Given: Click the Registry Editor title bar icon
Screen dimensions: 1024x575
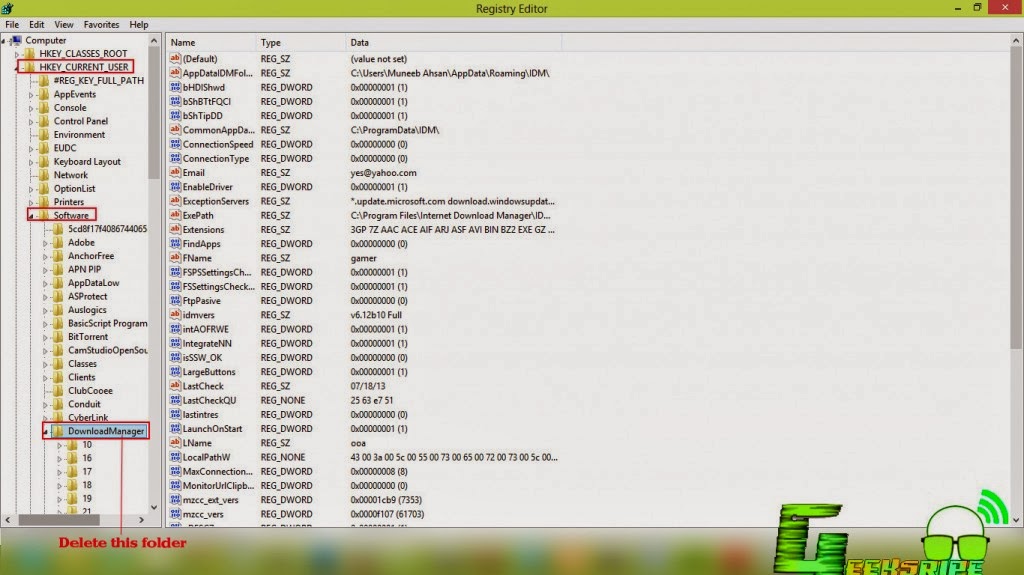Looking at the screenshot, I should click(7, 8).
